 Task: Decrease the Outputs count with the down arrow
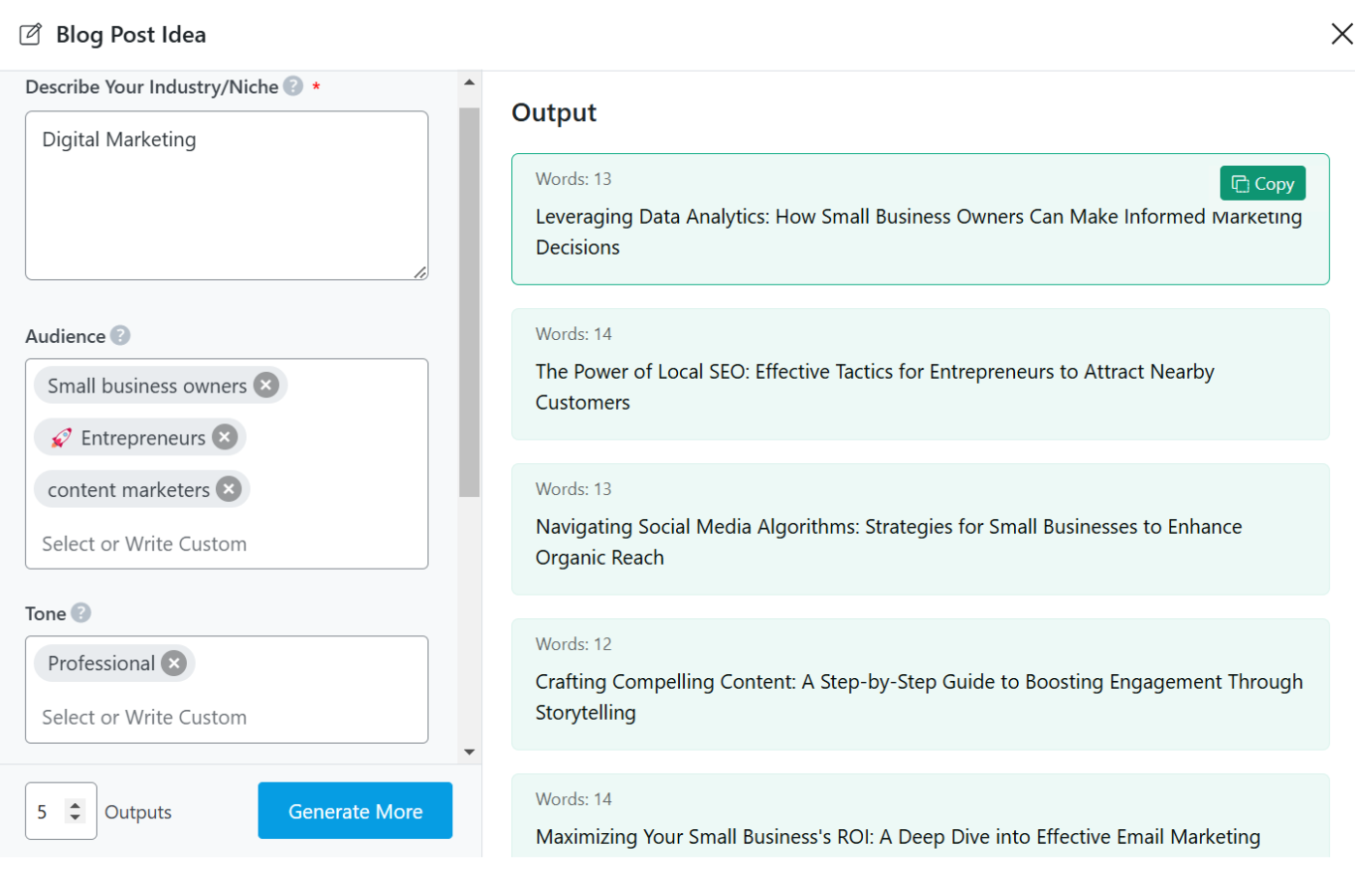pos(74,818)
